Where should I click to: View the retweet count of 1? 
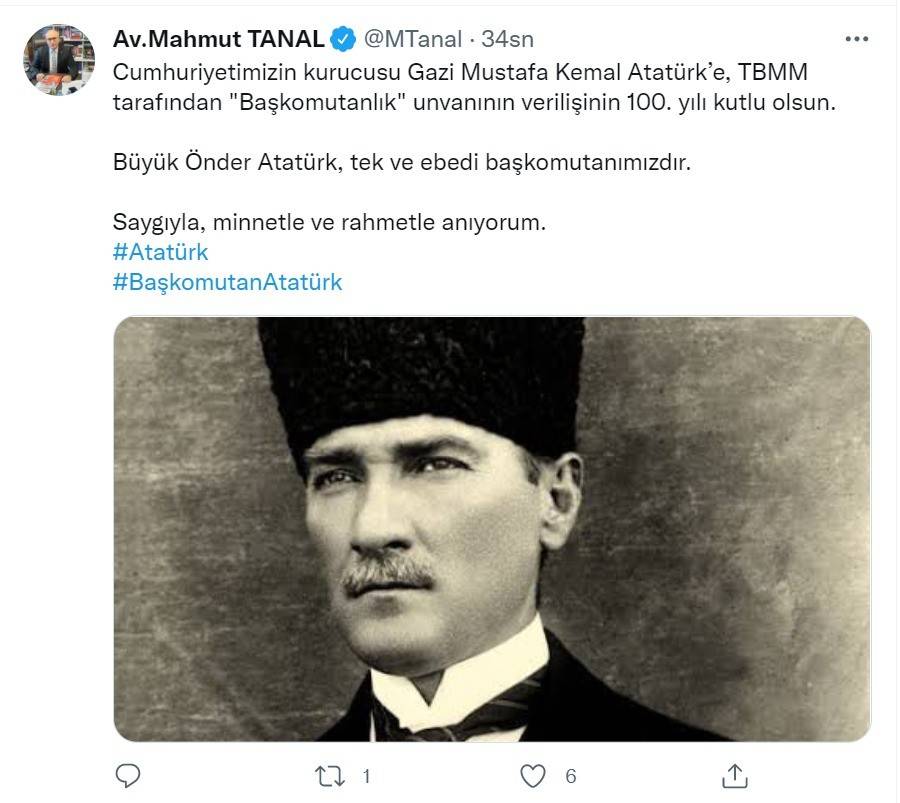(366, 777)
